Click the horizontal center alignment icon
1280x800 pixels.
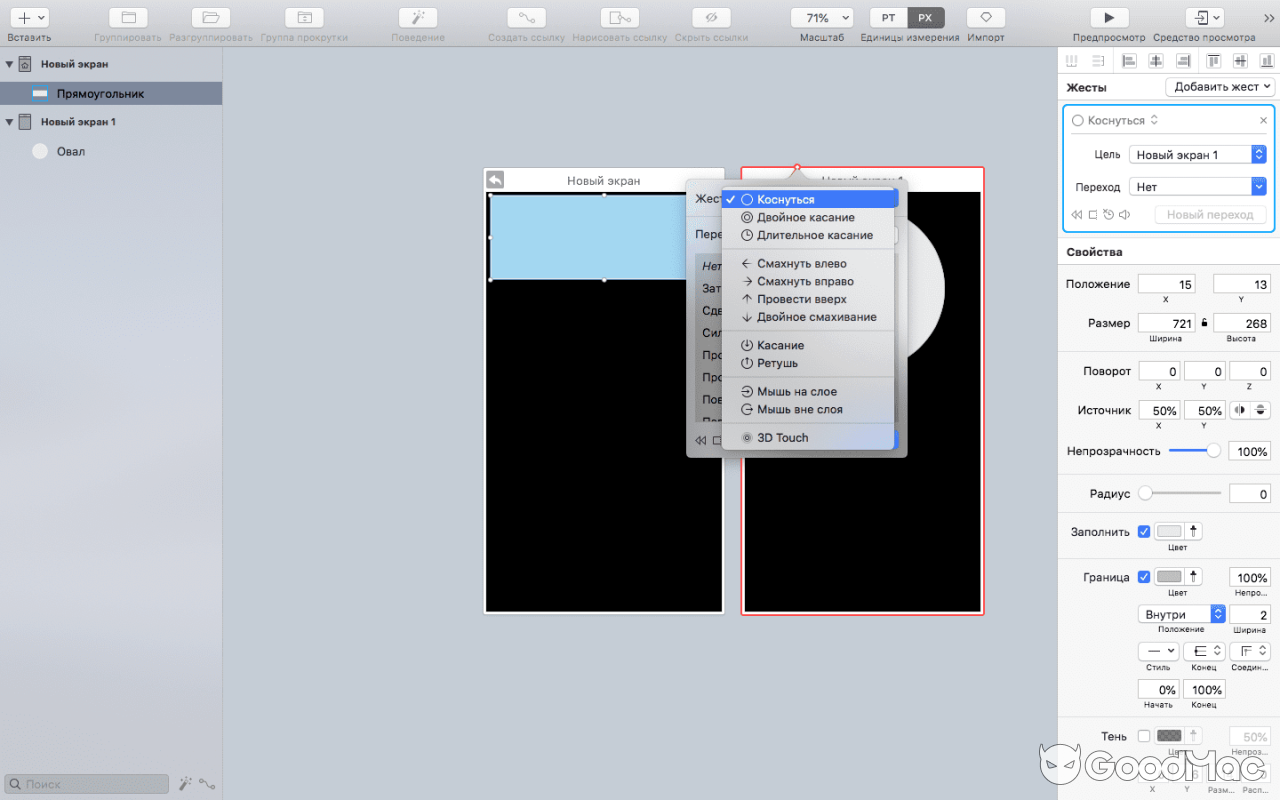[x=1157, y=60]
